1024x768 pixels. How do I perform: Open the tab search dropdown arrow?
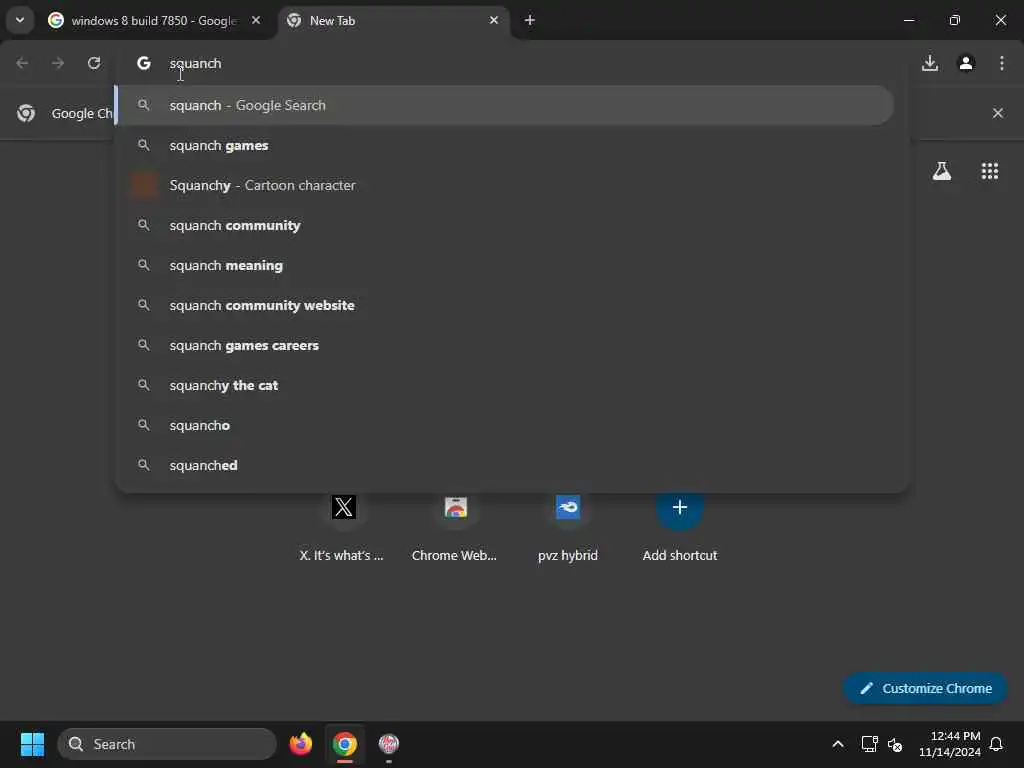(x=20, y=20)
